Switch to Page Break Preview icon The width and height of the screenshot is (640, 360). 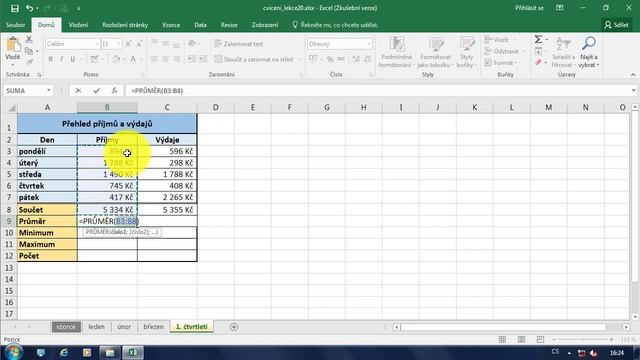pos(540,340)
